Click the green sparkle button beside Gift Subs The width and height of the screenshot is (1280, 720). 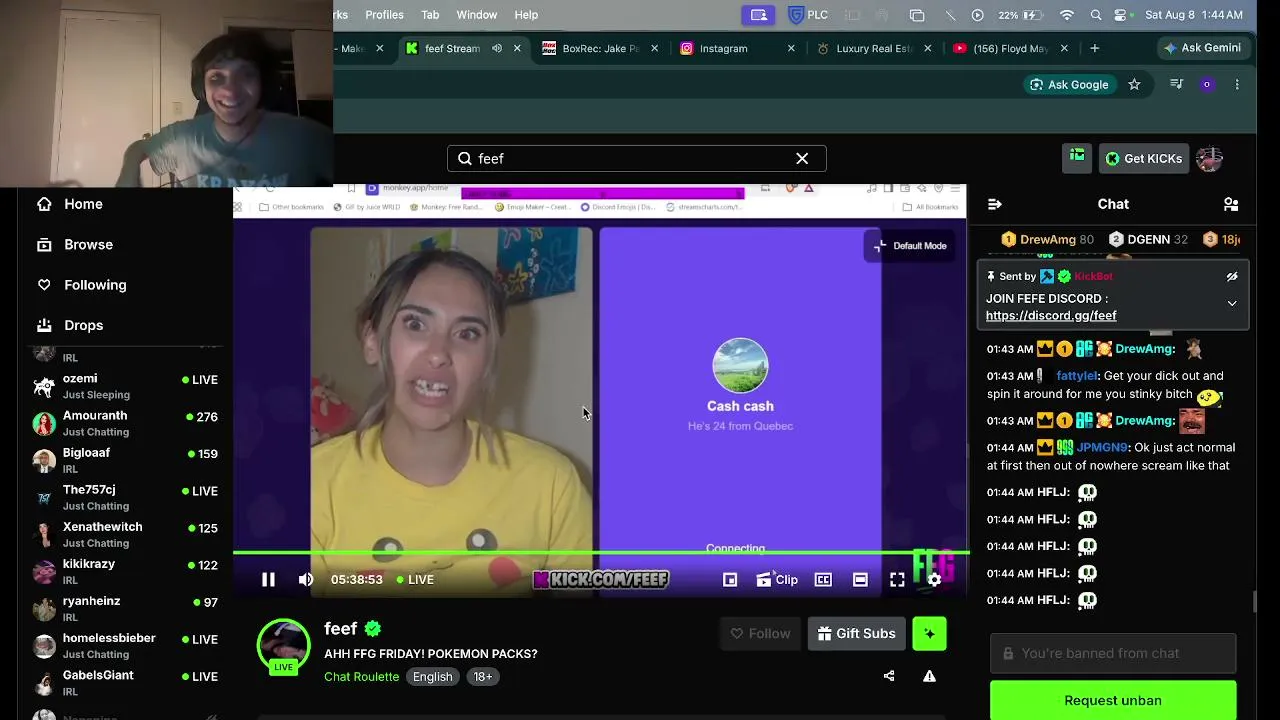tap(929, 633)
